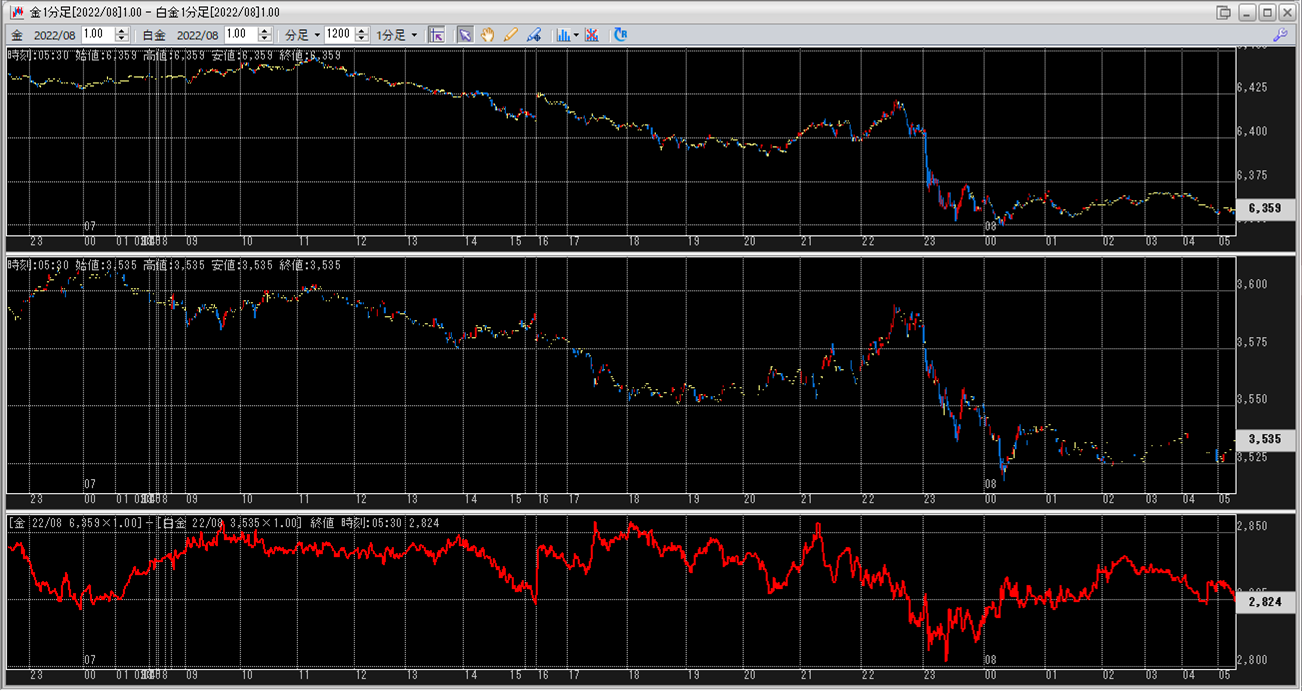Click the blue refresh reload icon
This screenshot has width=1302, height=691.
(x=620, y=34)
